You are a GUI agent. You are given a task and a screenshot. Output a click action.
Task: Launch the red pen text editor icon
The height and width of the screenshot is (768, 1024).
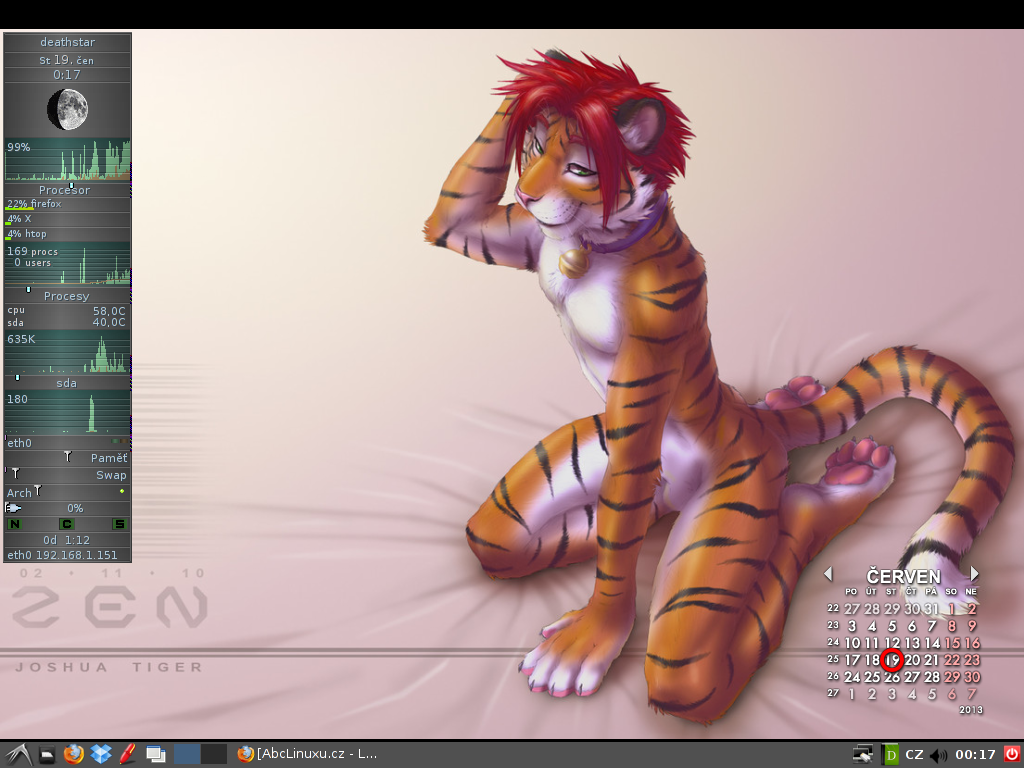[128, 754]
